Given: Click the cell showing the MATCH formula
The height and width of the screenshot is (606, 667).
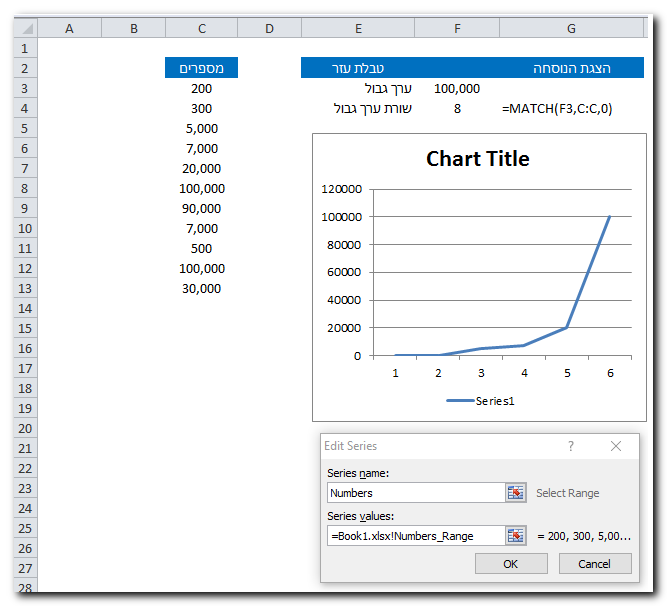Looking at the screenshot, I should [x=557, y=108].
